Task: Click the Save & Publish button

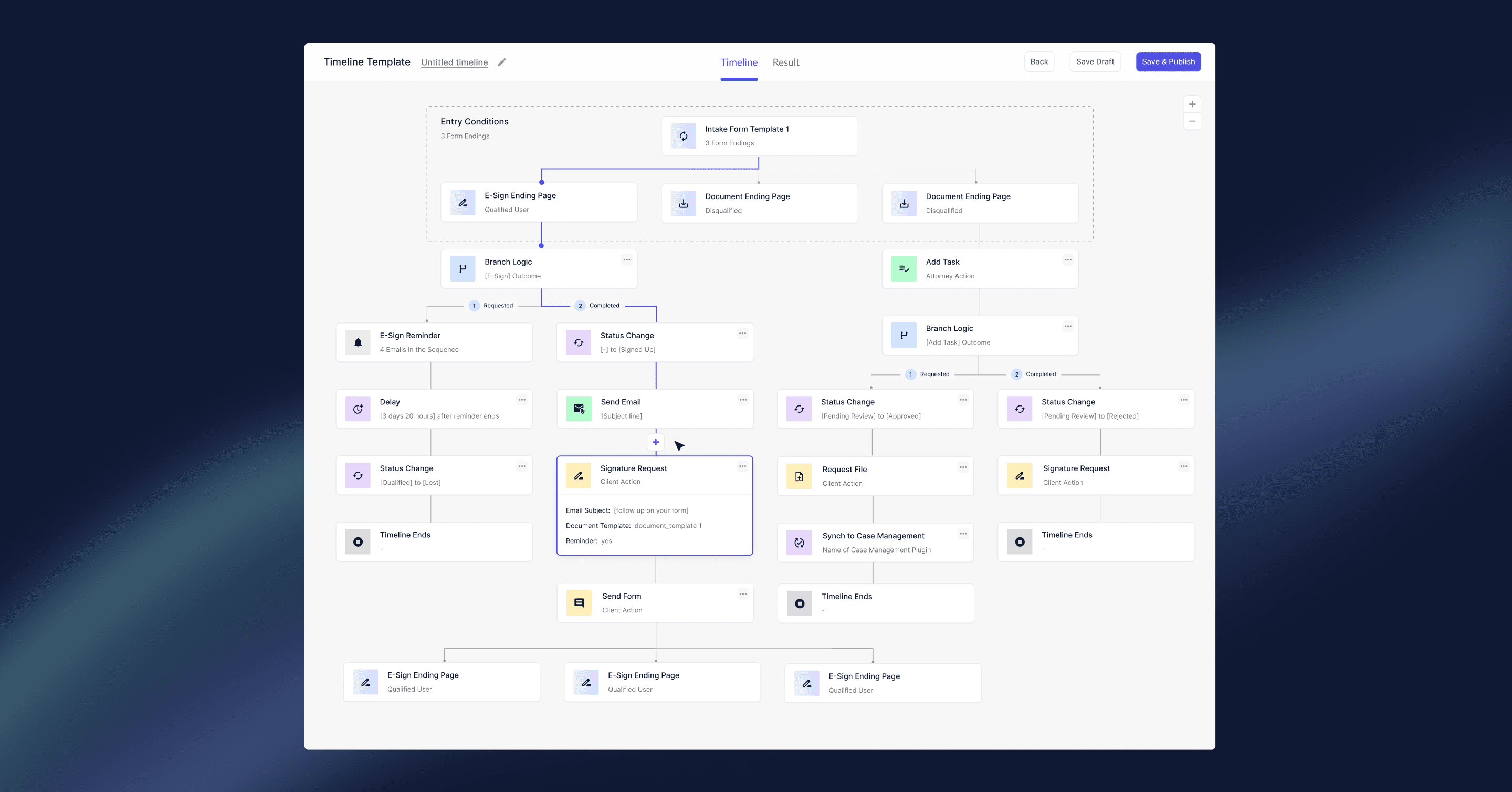Action: [1168, 61]
